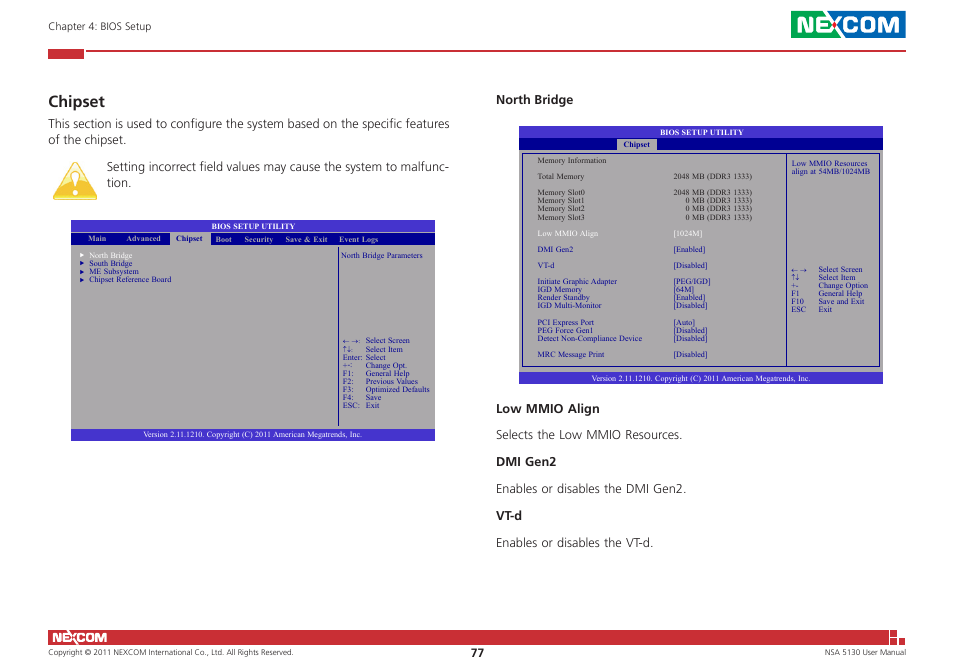Click the Detect Non-Compliance Device label
This screenshot has width=954, height=672.
click(x=590, y=338)
